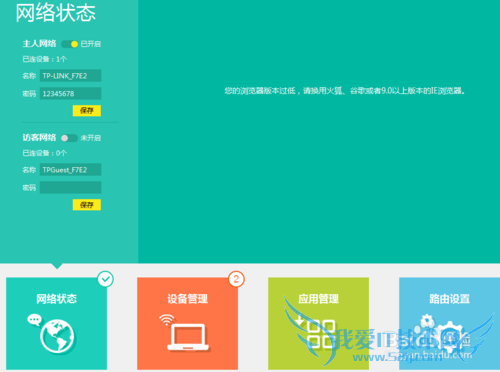
Task: Click the 已连设备：0个 text
Action: [x=45, y=153]
